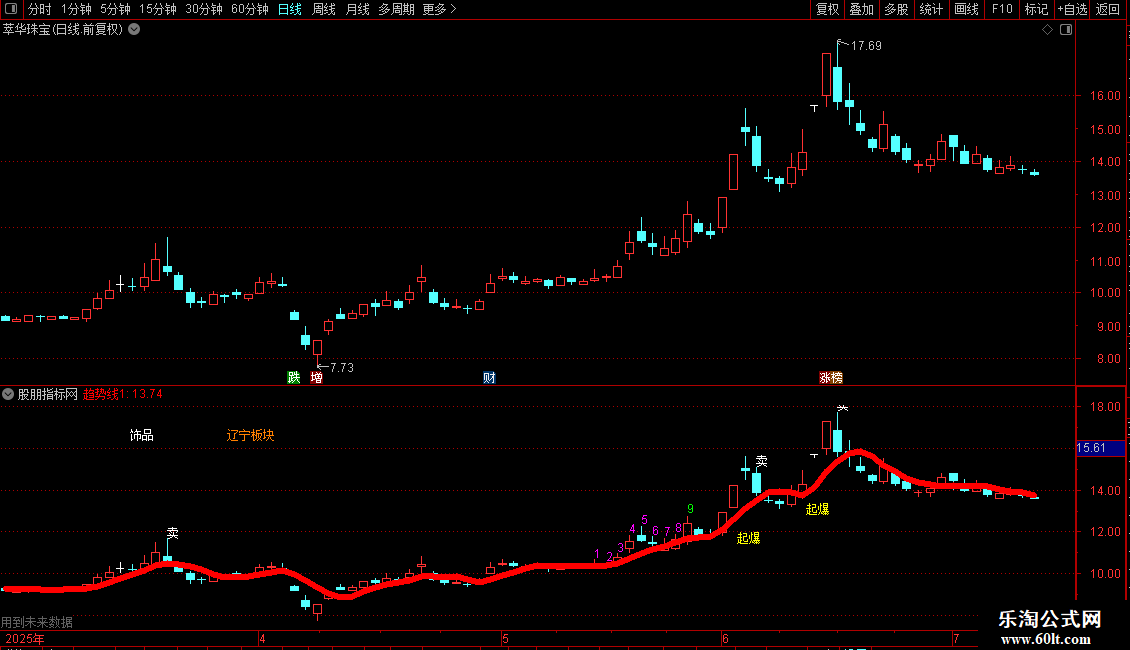Click the month 7 marker on time axis
Screen dimensions: 1130x650
[x=956, y=639]
